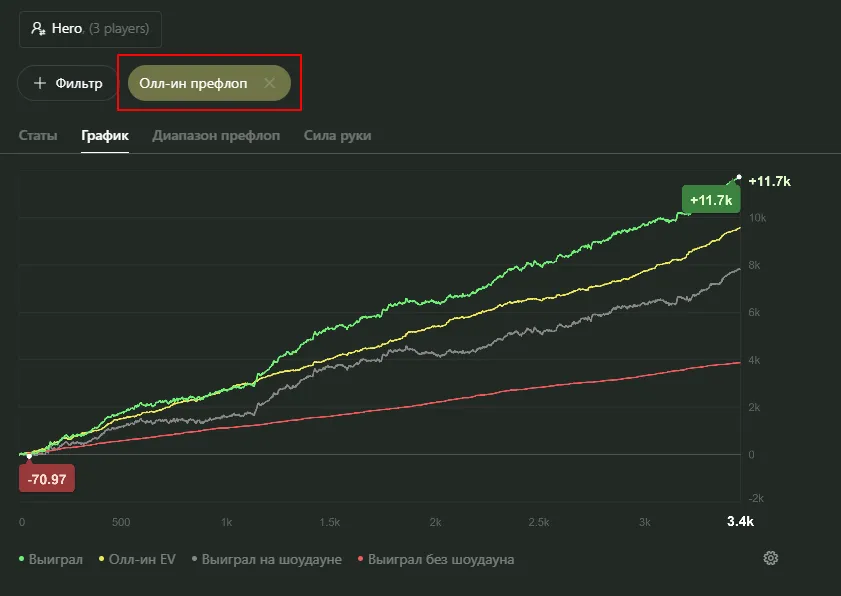Click red dot of Выиграл без шоудауна

tap(362, 559)
